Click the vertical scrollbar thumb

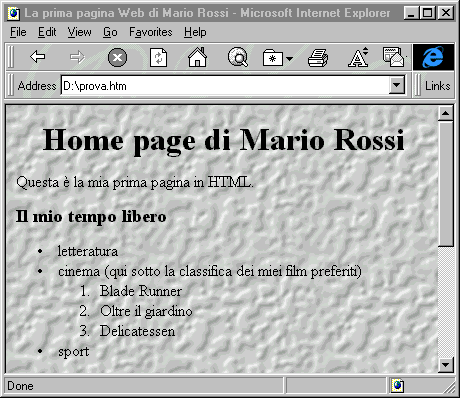(x=446, y=183)
